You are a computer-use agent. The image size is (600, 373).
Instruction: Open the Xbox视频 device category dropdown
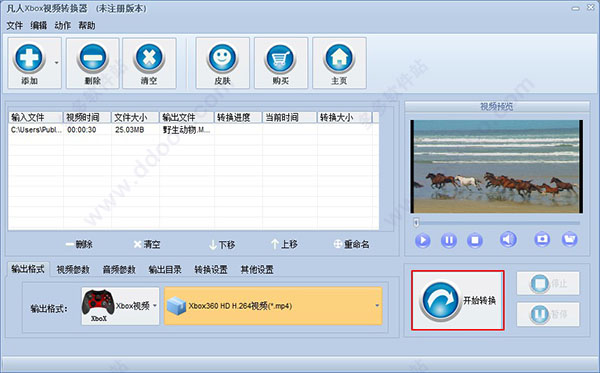(120, 306)
